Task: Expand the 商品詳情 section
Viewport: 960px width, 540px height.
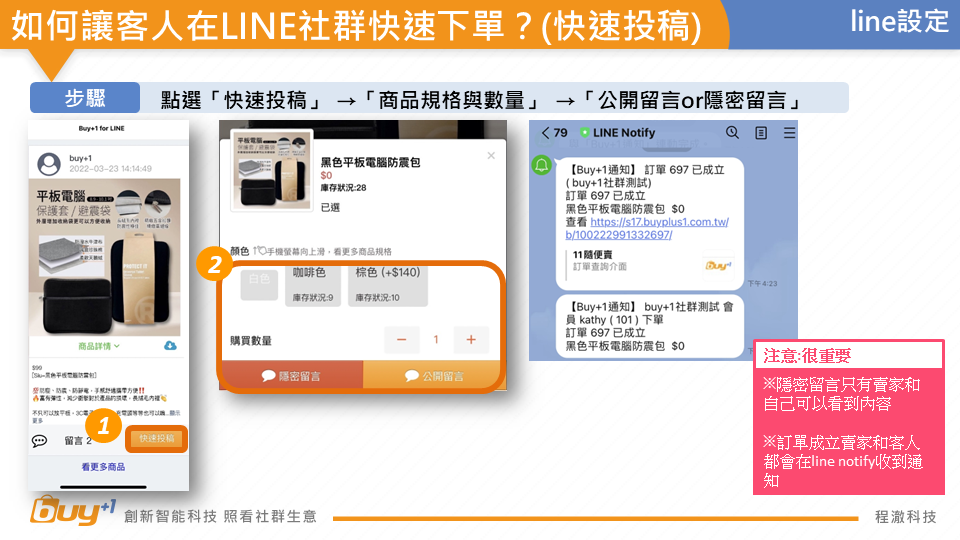Action: [x=99, y=346]
